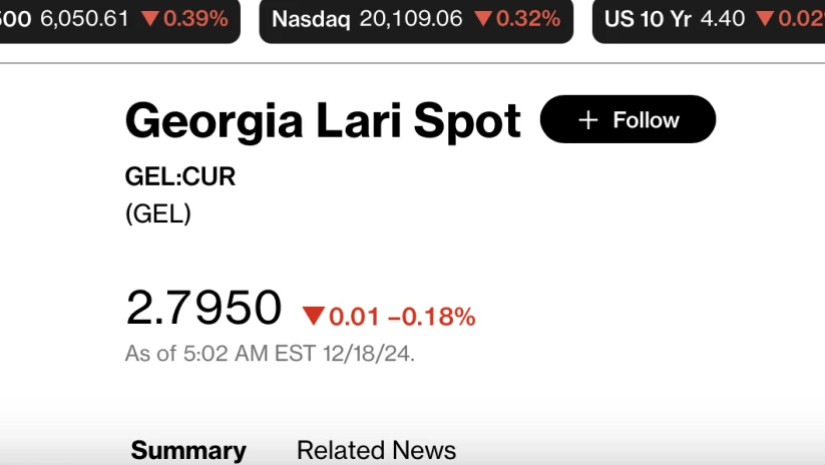
Task: Click the 2.7950 spot price
Action: [x=204, y=307]
